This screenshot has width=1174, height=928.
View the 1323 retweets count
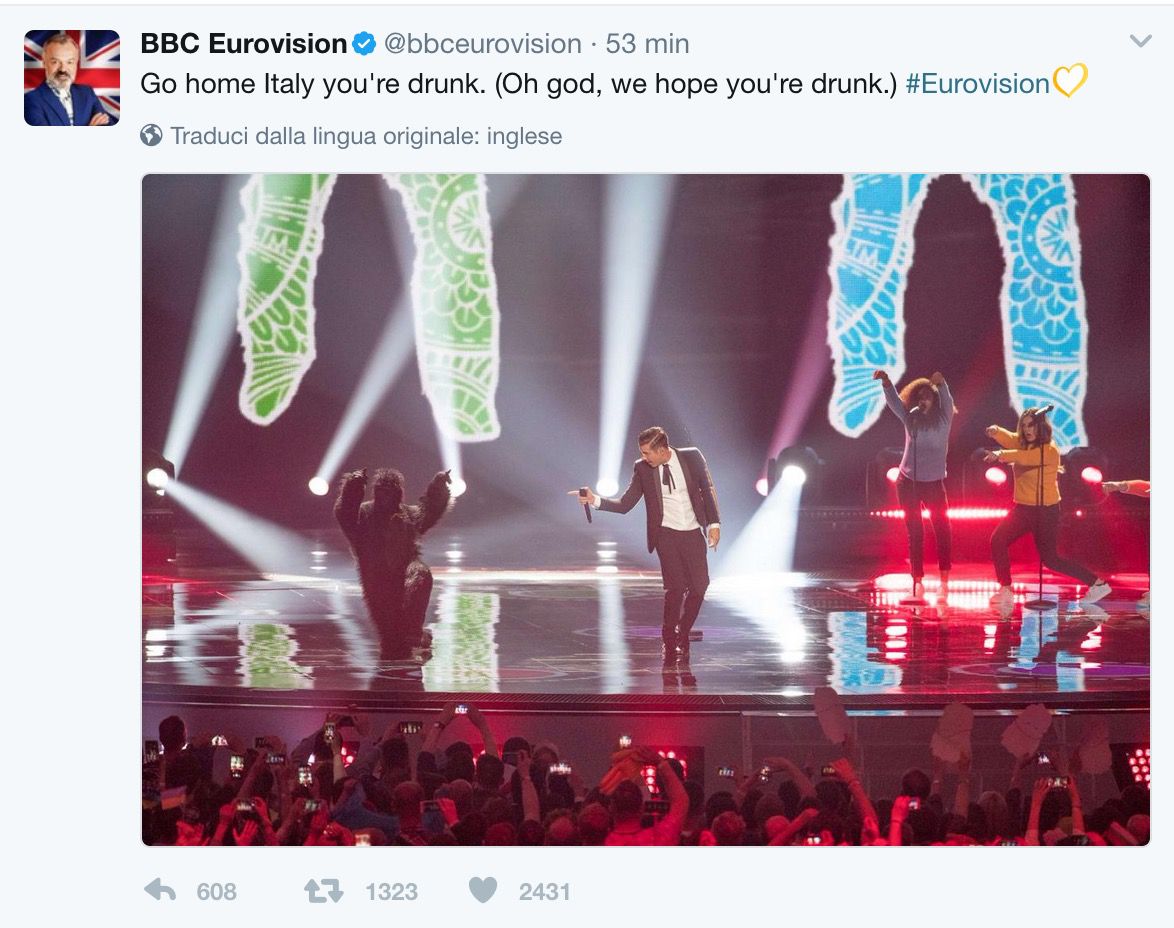[x=392, y=891]
